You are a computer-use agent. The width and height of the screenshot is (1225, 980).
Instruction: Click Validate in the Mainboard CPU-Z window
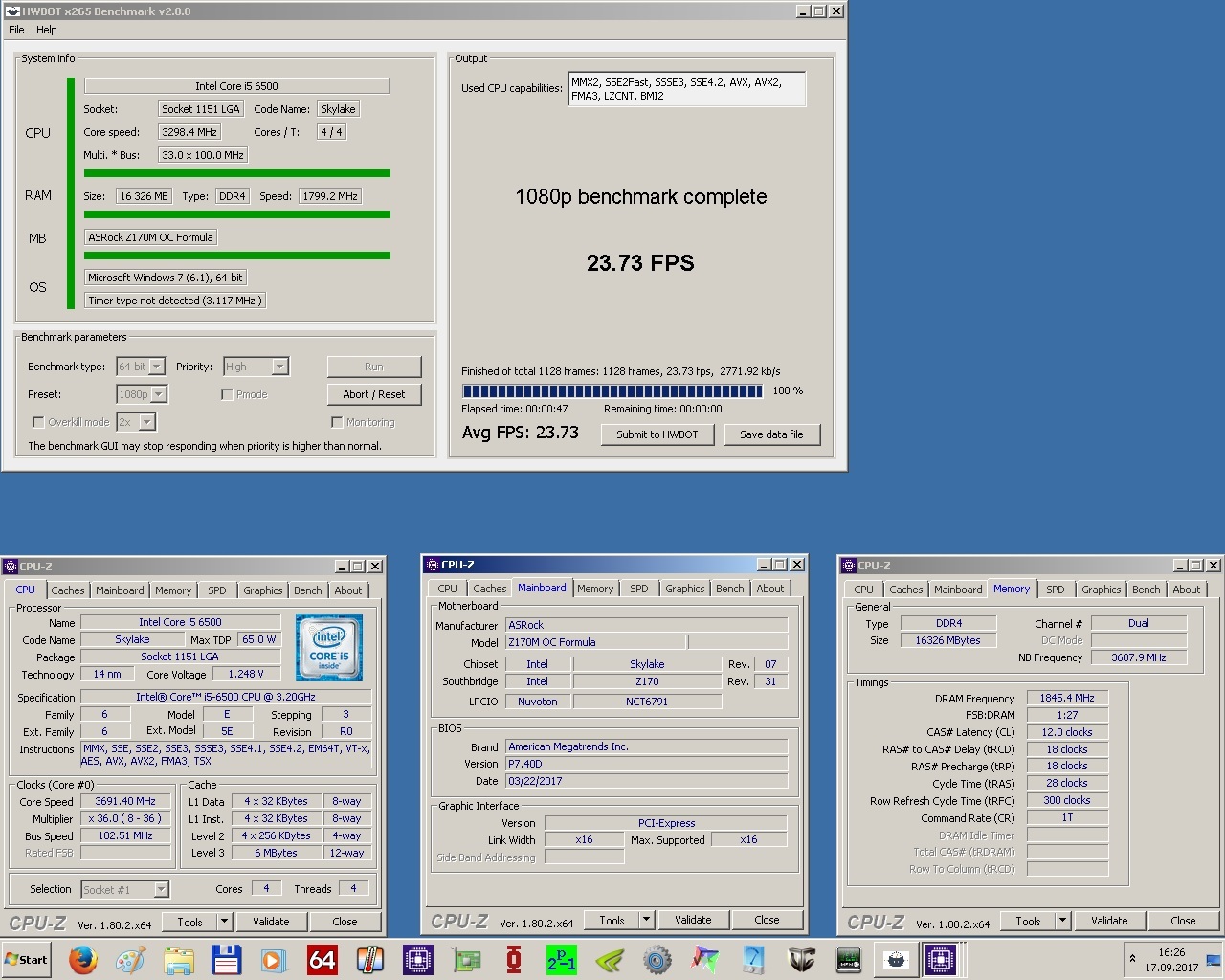[693, 920]
